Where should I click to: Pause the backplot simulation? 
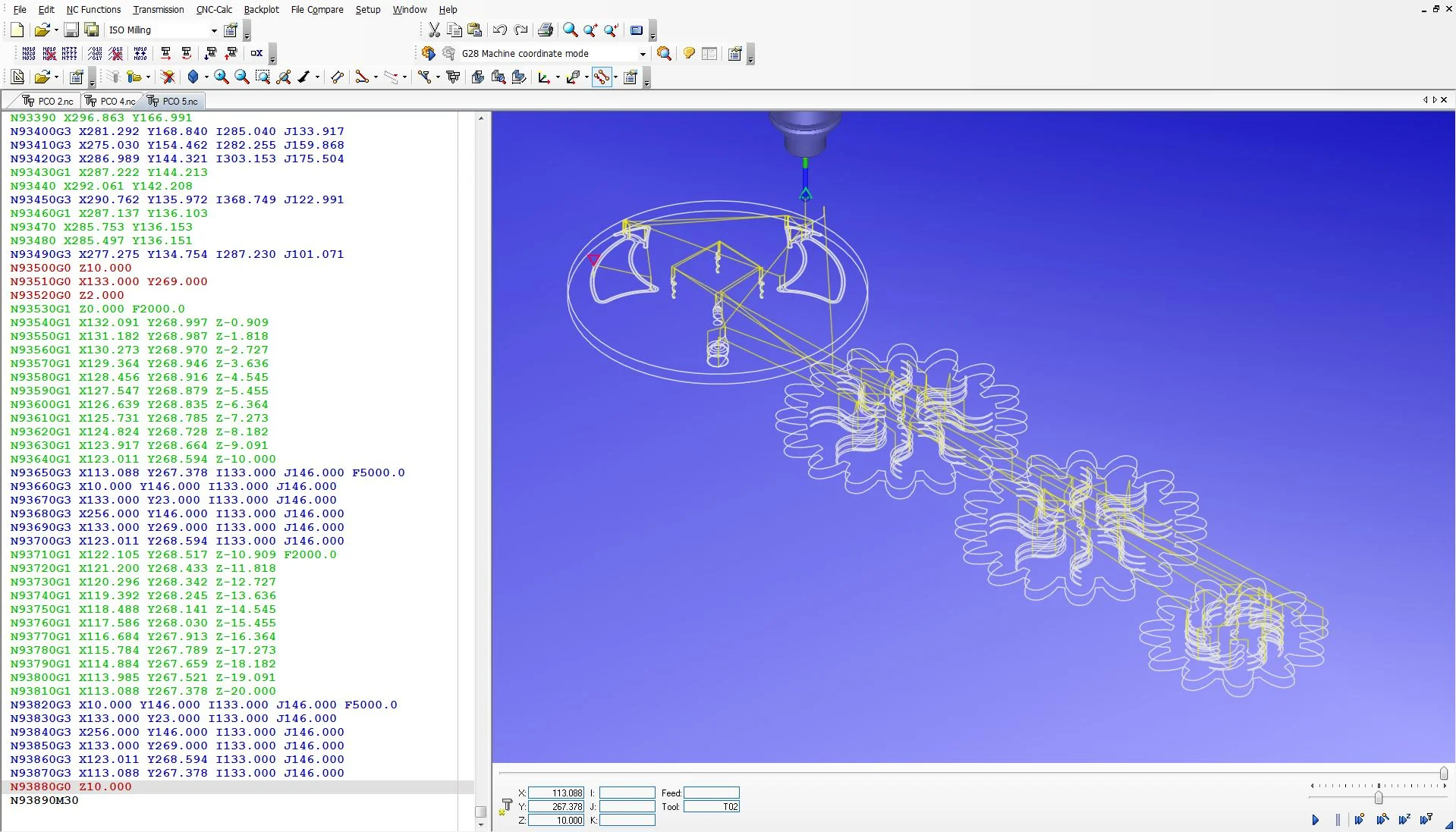[1337, 820]
